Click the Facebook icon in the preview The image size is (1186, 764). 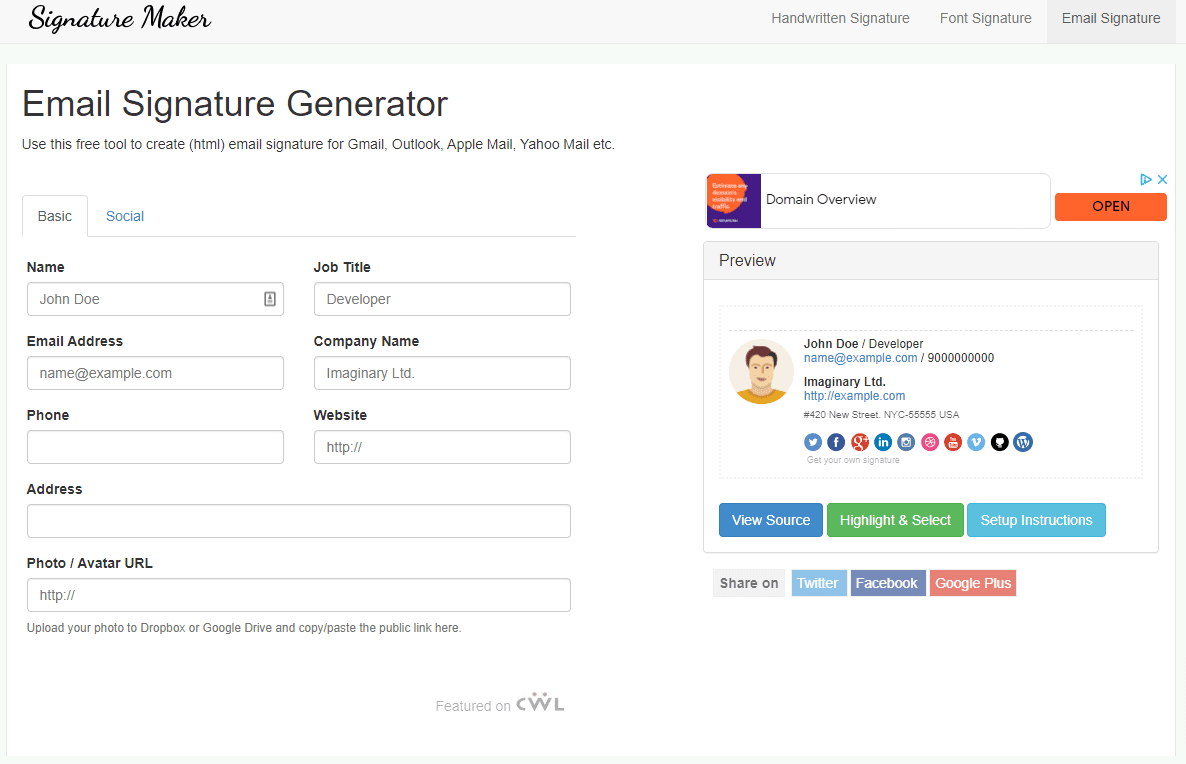[x=836, y=441]
